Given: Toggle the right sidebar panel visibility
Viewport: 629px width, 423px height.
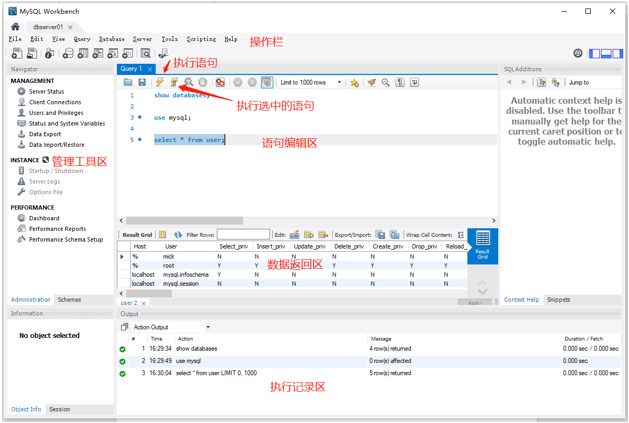Looking at the screenshot, I should [x=617, y=53].
